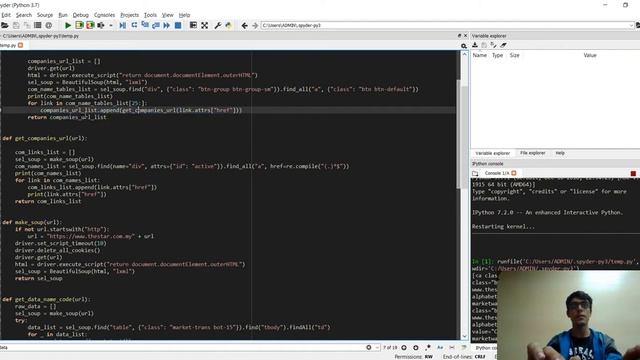Go forward with the right arrow icon

[255, 25]
